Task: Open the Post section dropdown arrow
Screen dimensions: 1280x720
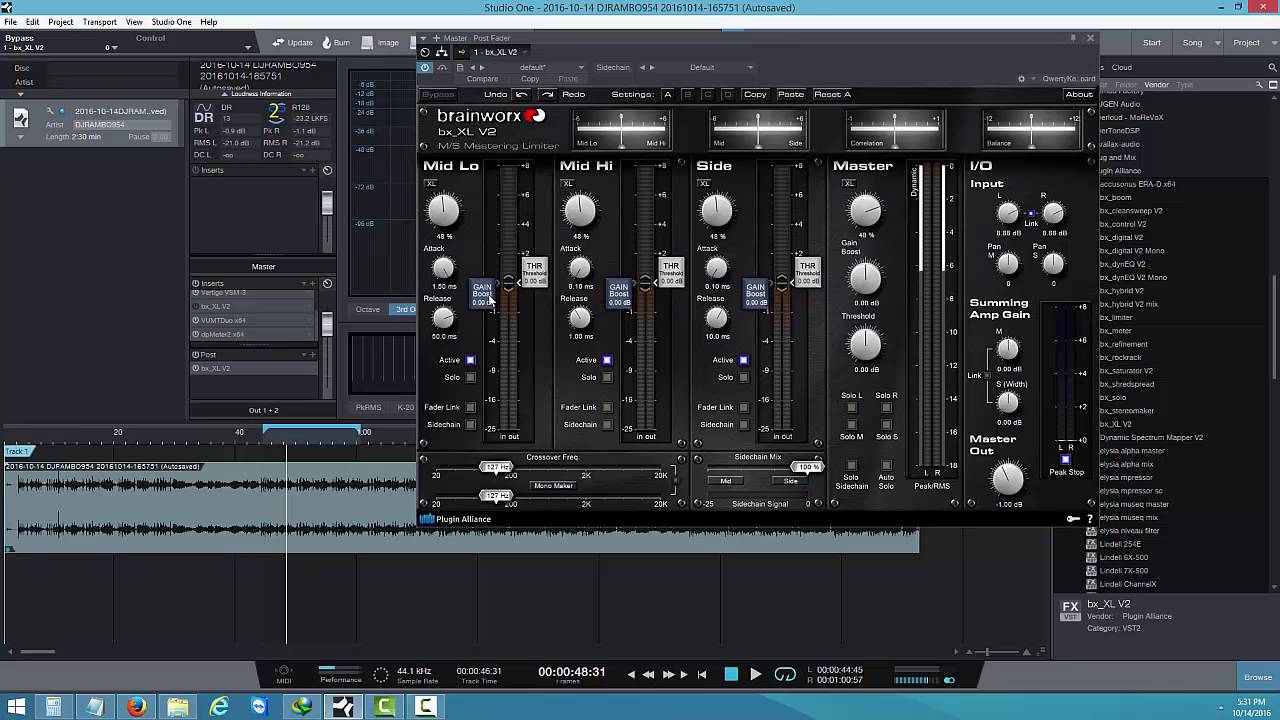Action: coord(302,354)
